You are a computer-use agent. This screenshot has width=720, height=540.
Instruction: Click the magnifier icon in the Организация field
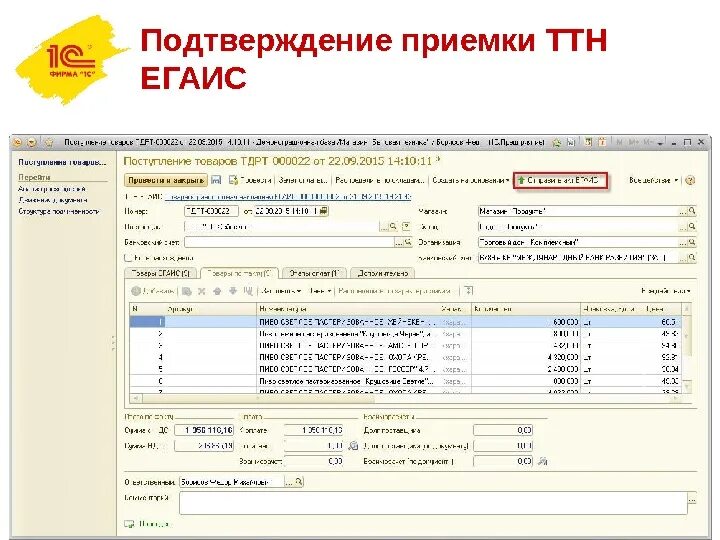click(692, 242)
